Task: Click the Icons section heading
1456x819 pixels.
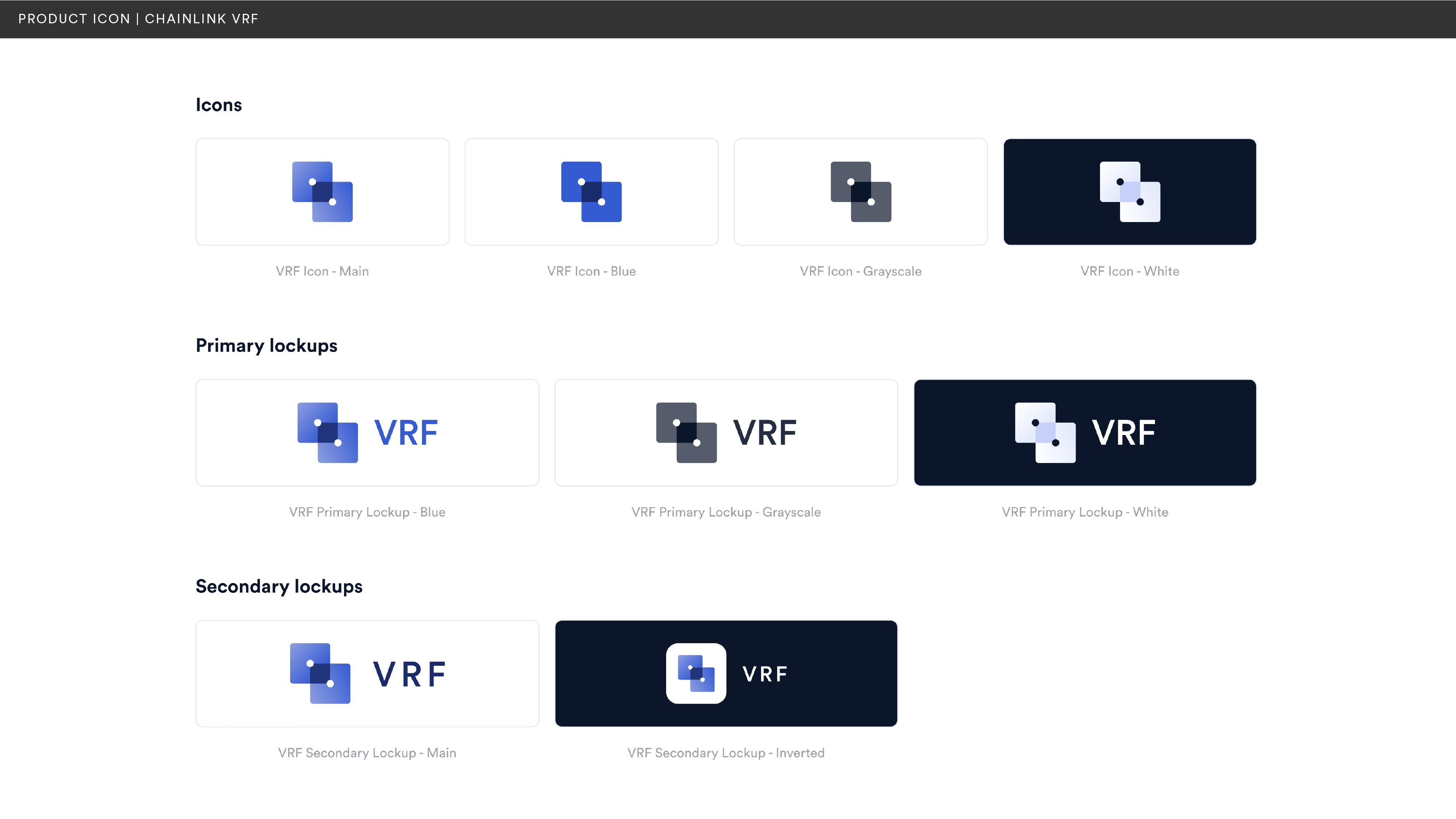Action: pyautogui.click(x=219, y=104)
